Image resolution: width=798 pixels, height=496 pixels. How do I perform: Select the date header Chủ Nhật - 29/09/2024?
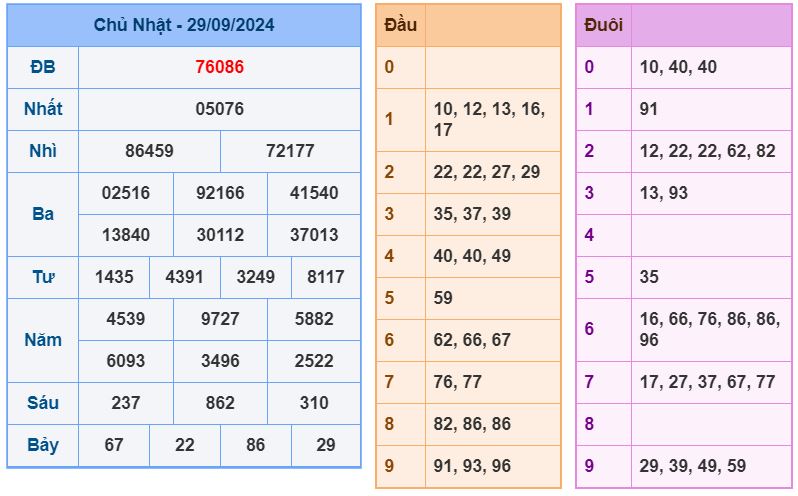[x=184, y=25]
